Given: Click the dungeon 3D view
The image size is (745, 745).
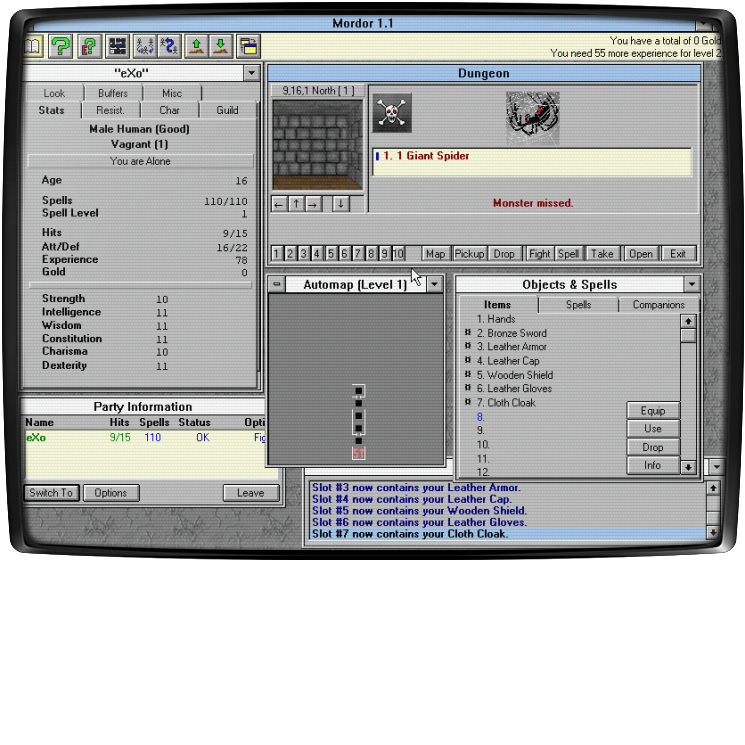Looking at the screenshot, I should point(317,145).
